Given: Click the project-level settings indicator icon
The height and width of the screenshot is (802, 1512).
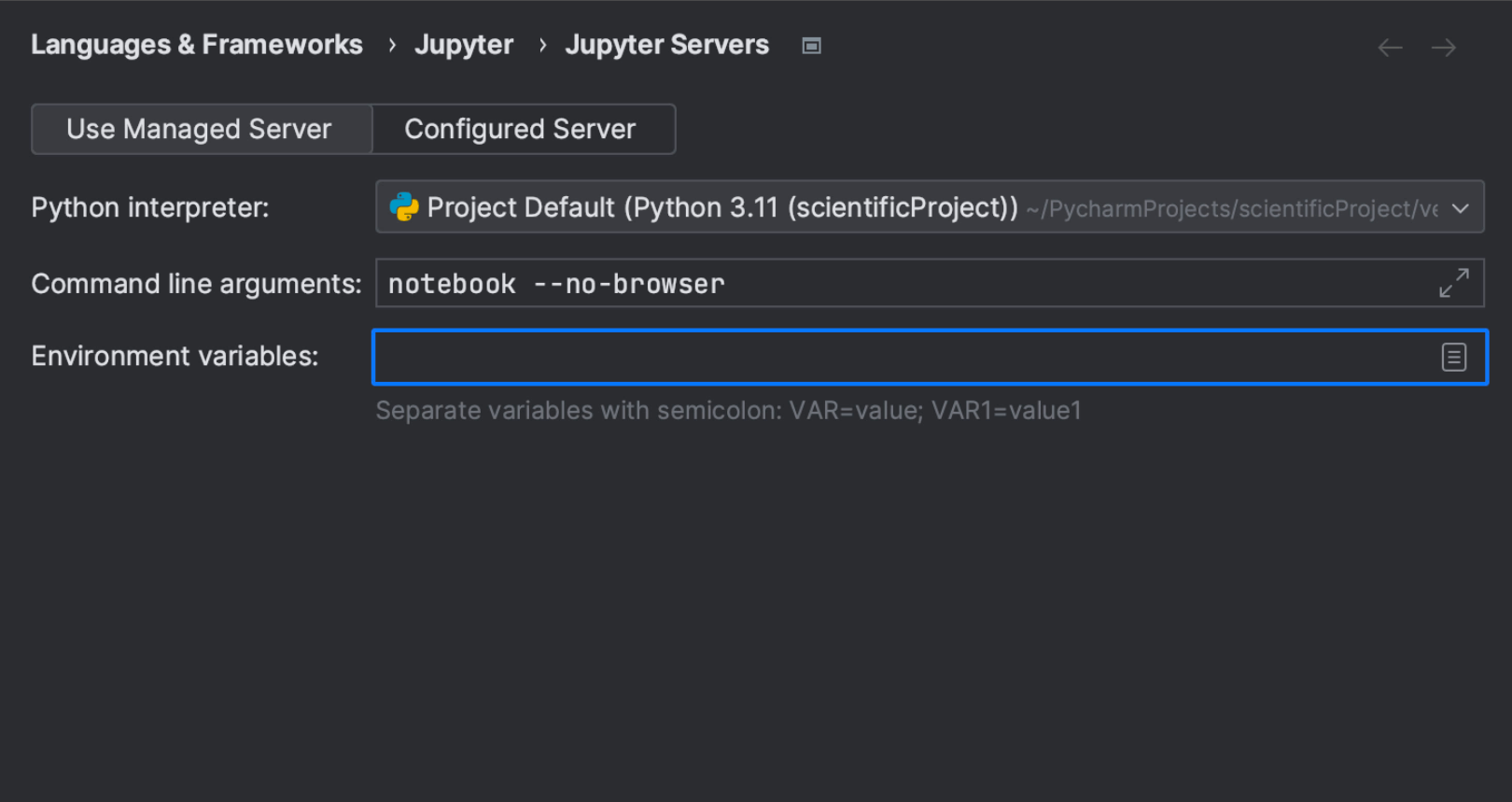Looking at the screenshot, I should pyautogui.click(x=811, y=46).
